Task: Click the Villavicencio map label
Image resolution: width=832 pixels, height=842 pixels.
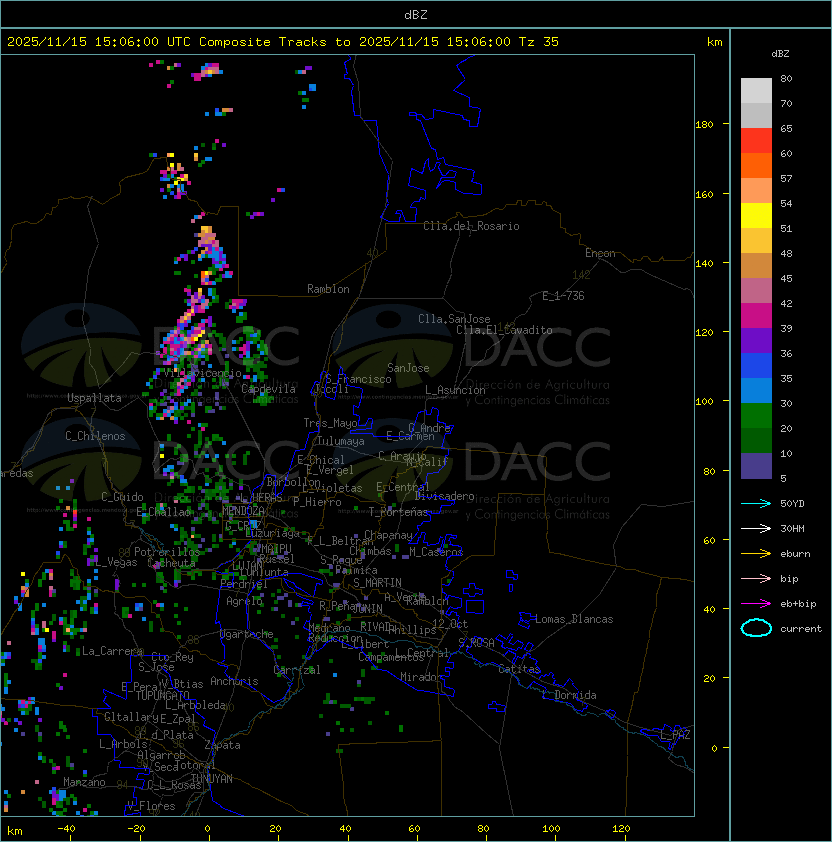Action: click(x=202, y=373)
